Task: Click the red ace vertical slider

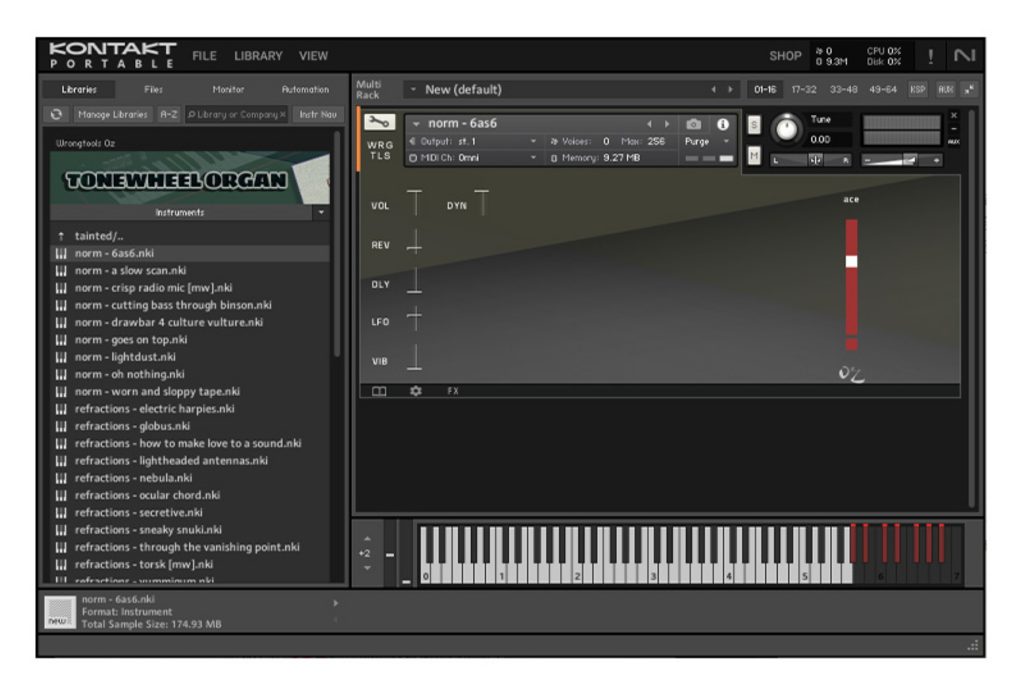Action: [851, 284]
